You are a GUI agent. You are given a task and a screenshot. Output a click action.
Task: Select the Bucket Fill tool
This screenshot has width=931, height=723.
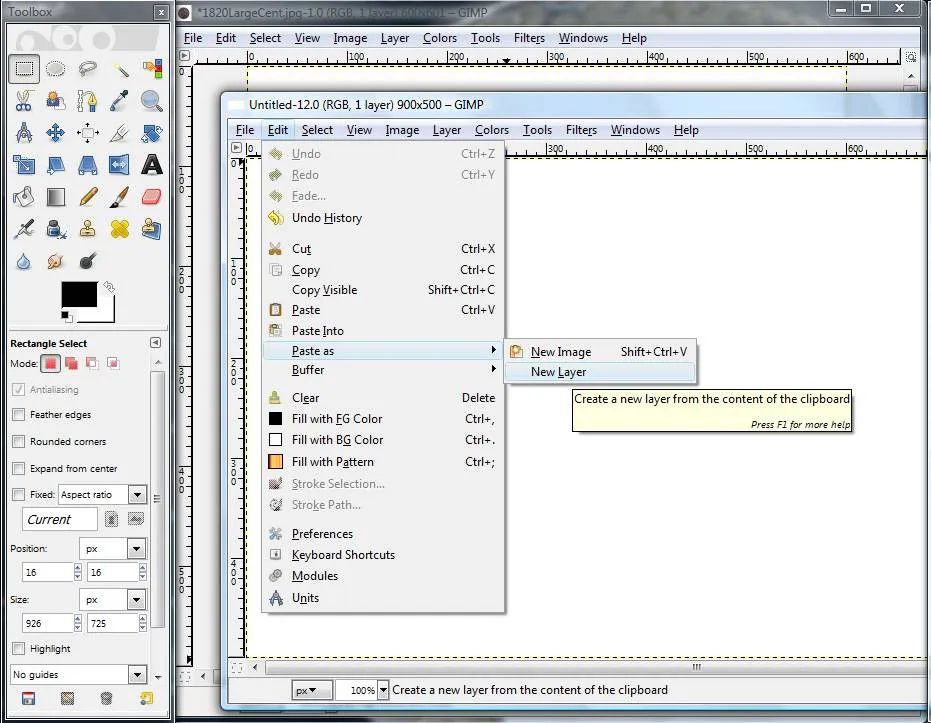pyautogui.click(x=24, y=196)
